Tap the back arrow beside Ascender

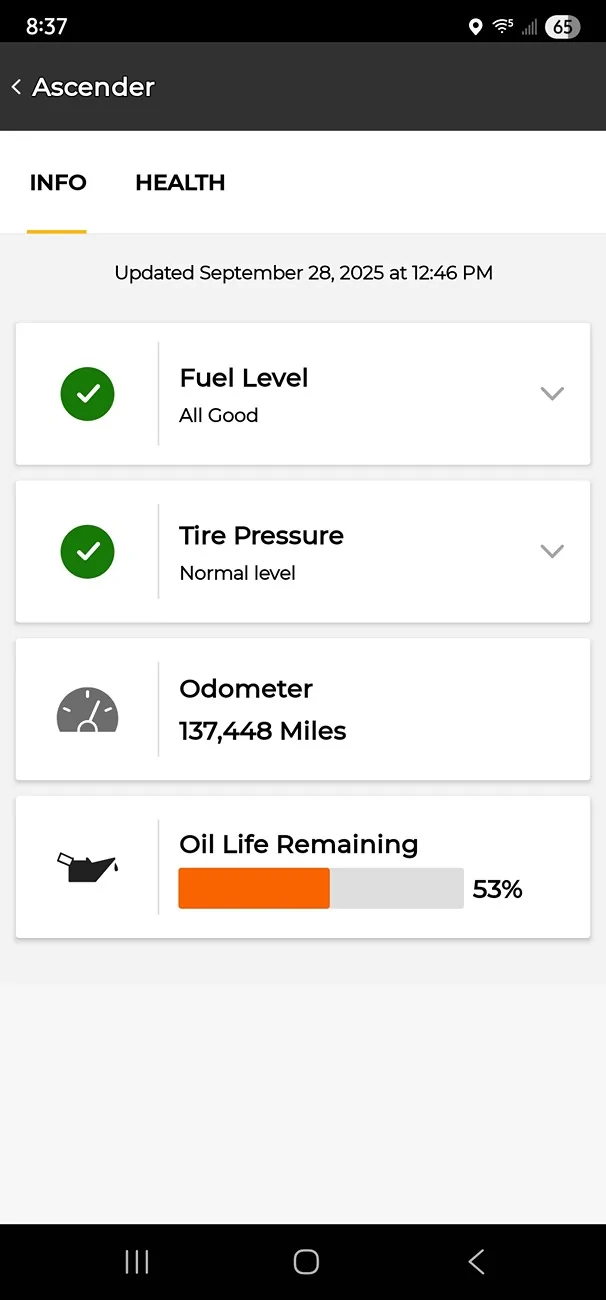[x=16, y=87]
